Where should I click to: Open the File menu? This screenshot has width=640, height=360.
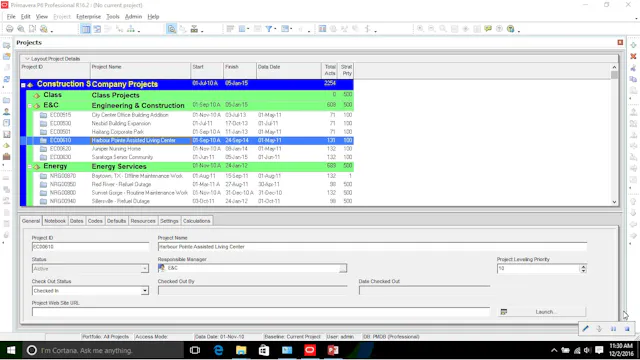[11, 17]
